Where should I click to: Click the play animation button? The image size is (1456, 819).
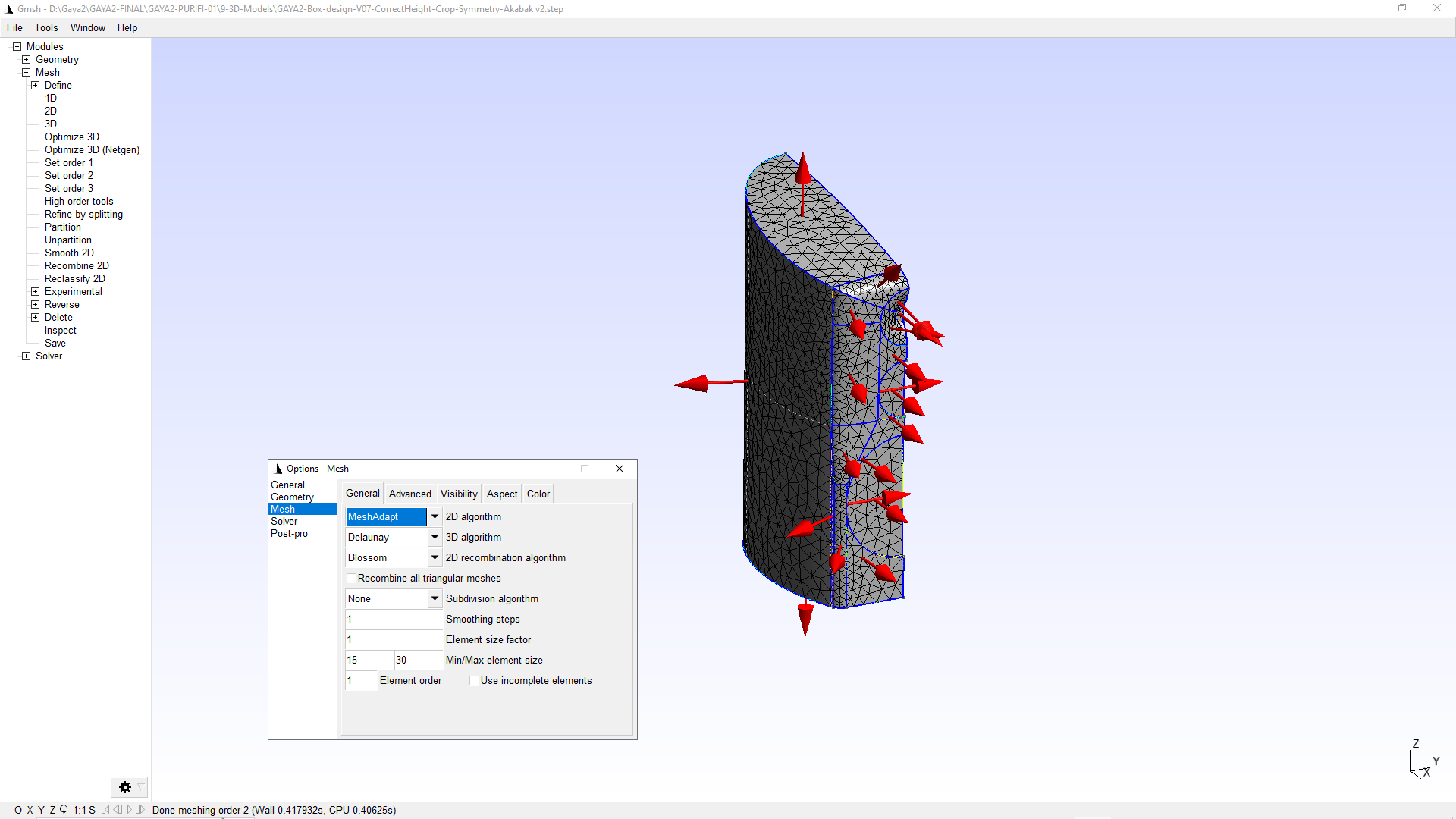tap(129, 809)
